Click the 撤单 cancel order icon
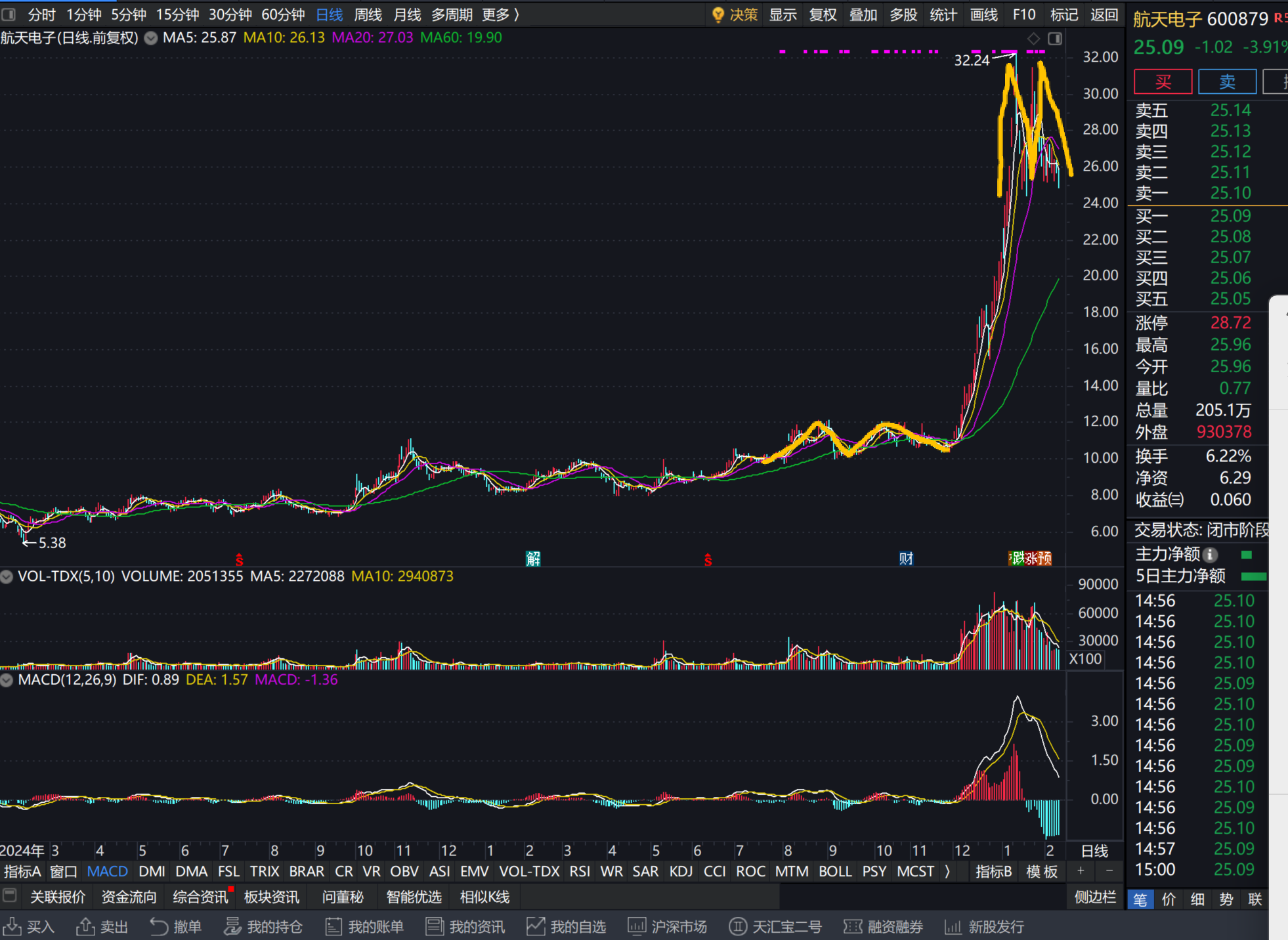Screen dimensions: 1288x940 click(159, 926)
